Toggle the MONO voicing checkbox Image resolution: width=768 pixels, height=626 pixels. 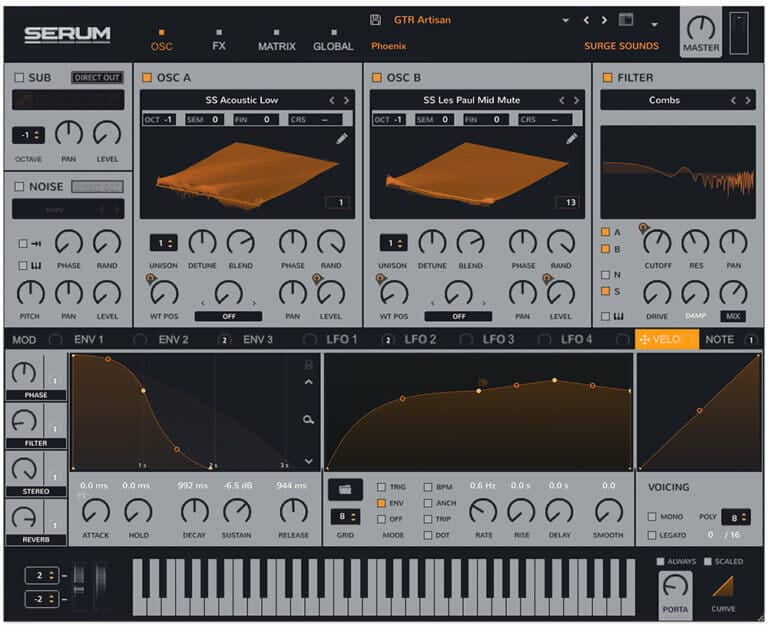(x=652, y=517)
